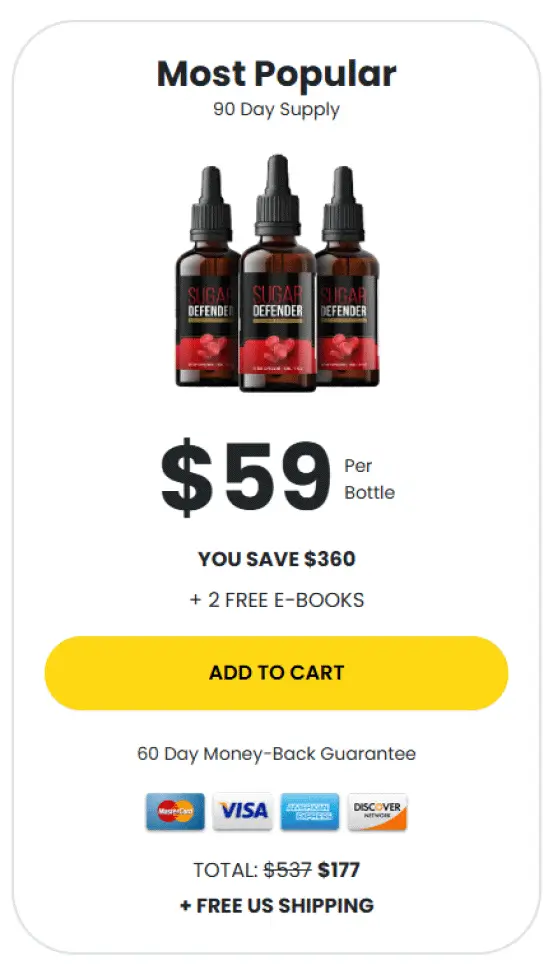Click the right Sugar Defender bottle

pyautogui.click(x=347, y=276)
